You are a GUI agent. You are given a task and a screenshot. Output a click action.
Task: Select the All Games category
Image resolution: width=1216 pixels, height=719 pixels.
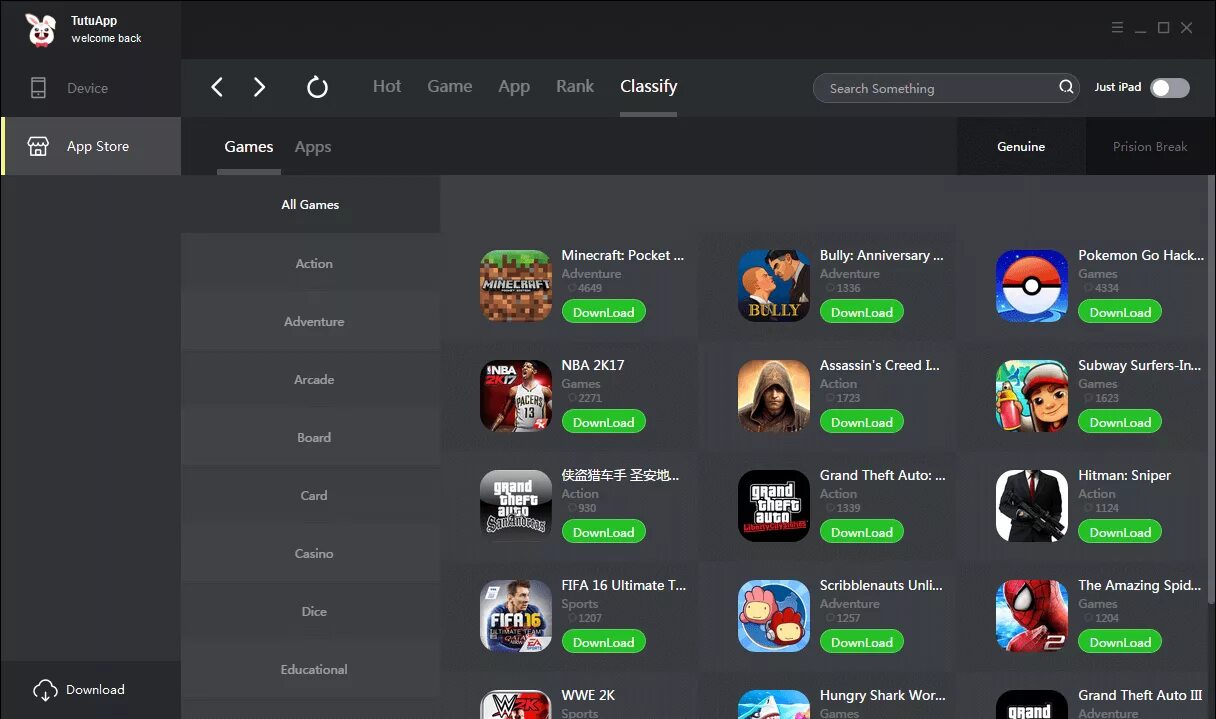[x=310, y=204]
